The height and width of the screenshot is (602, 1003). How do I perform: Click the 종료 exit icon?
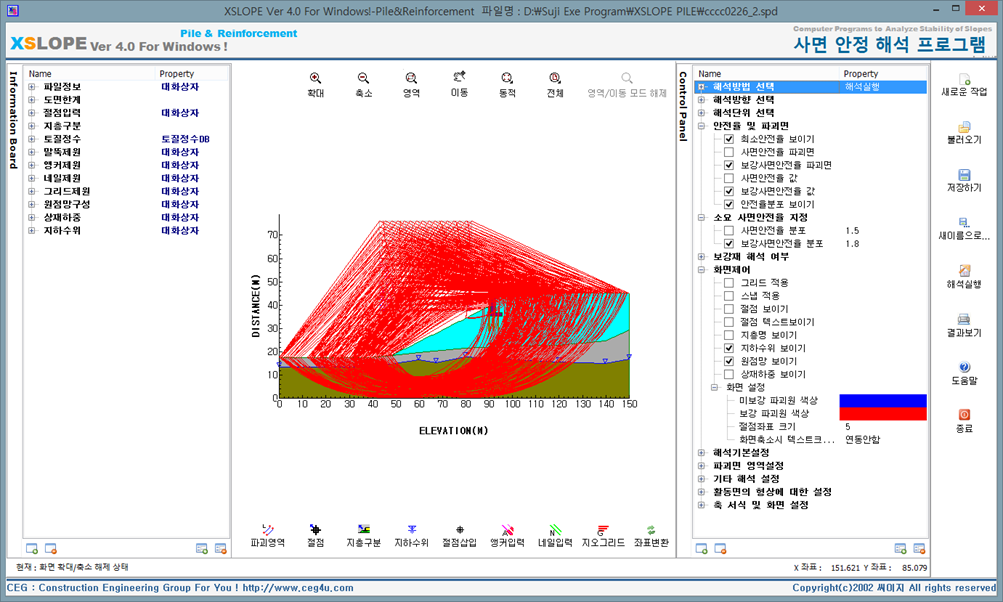(964, 415)
